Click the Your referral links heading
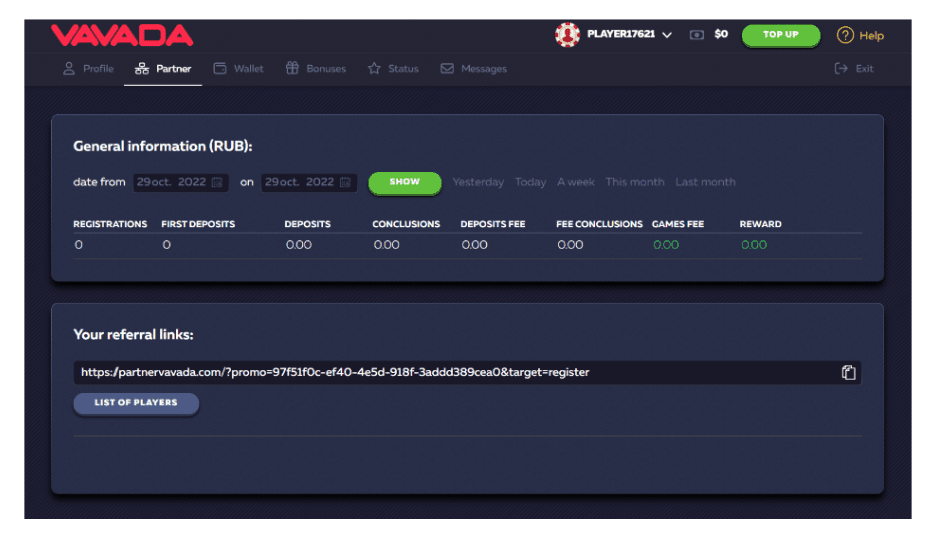This screenshot has height=535, width=936. pyautogui.click(x=134, y=334)
